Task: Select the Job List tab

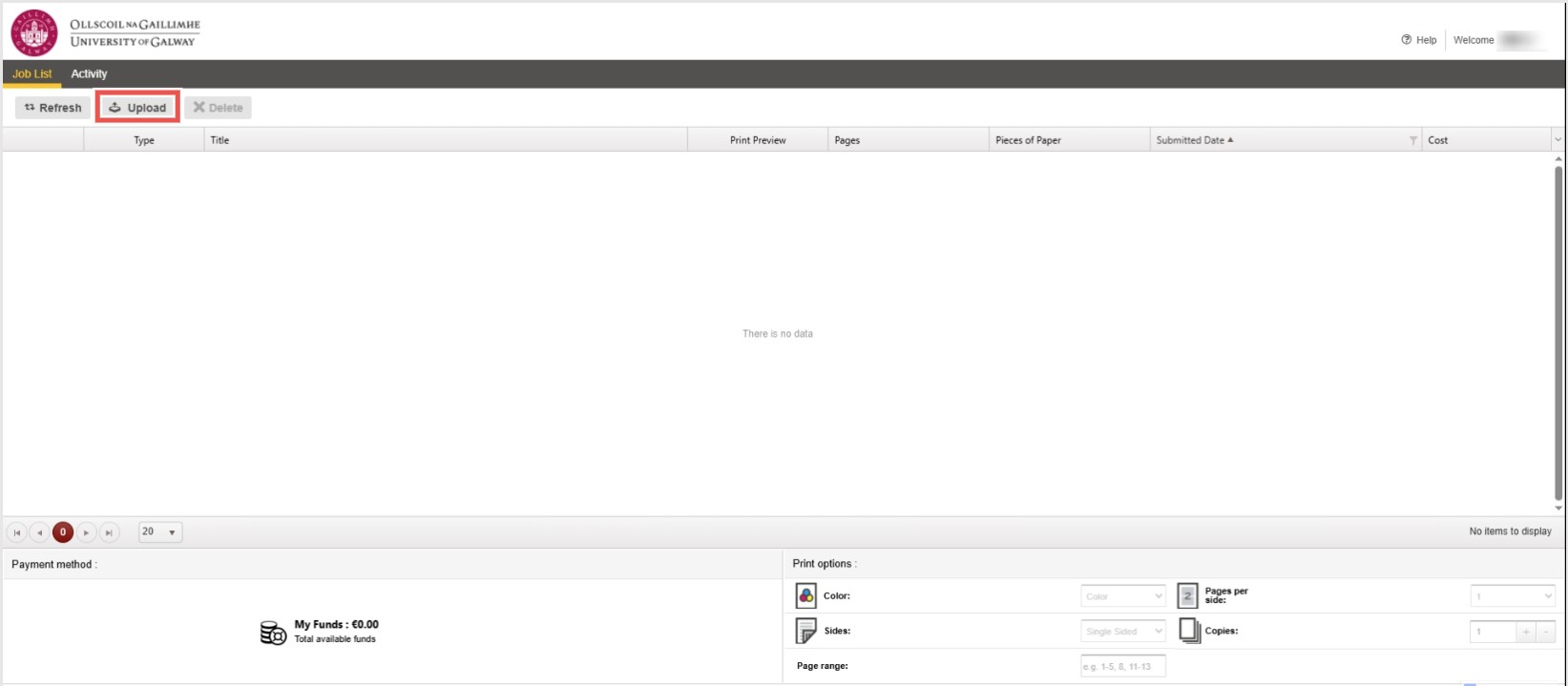Action: tap(31, 73)
